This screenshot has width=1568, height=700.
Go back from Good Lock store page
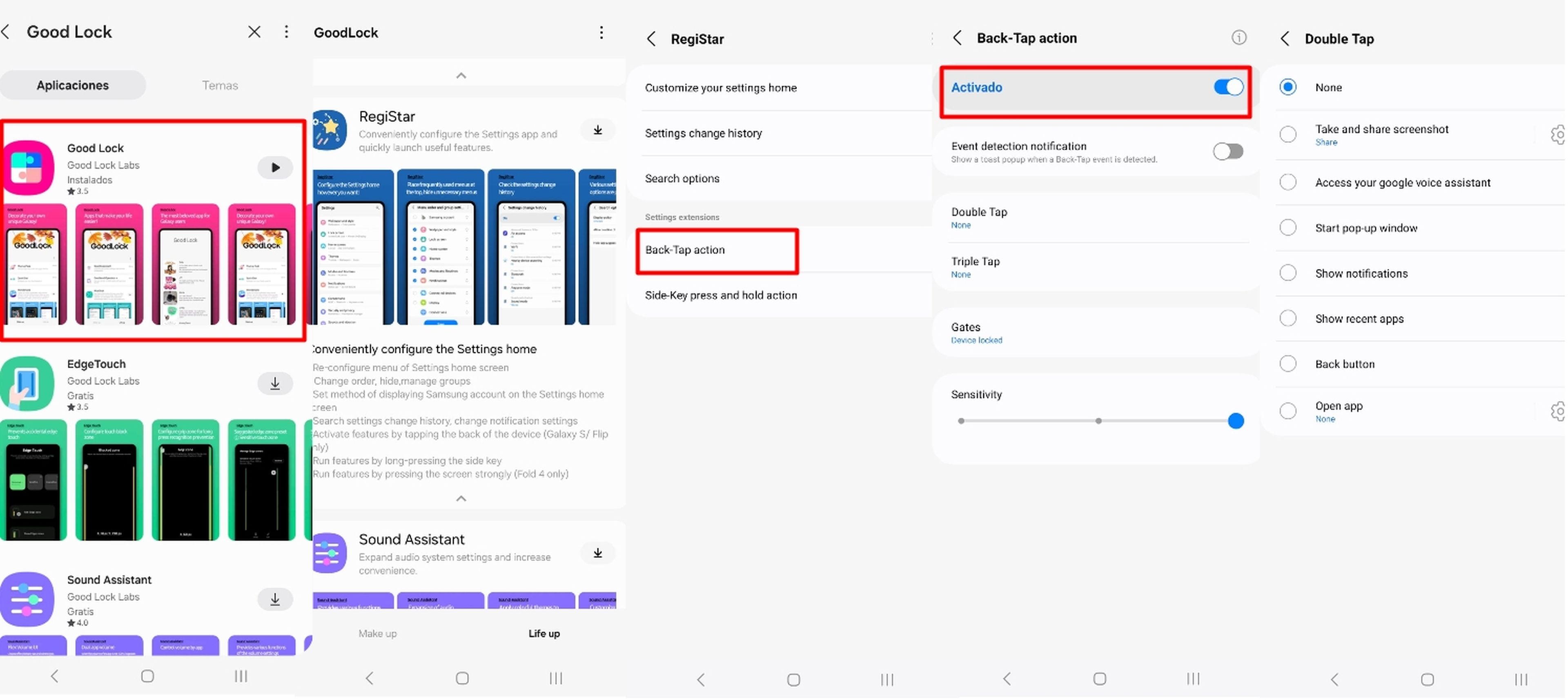(x=6, y=32)
